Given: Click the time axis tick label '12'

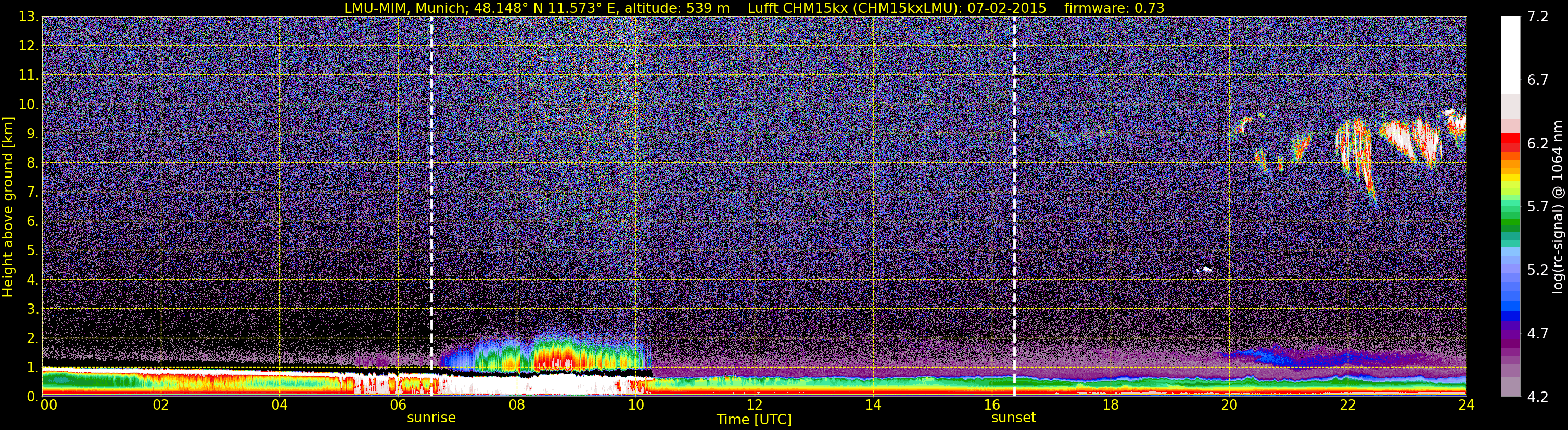Looking at the screenshot, I should 754,405.
